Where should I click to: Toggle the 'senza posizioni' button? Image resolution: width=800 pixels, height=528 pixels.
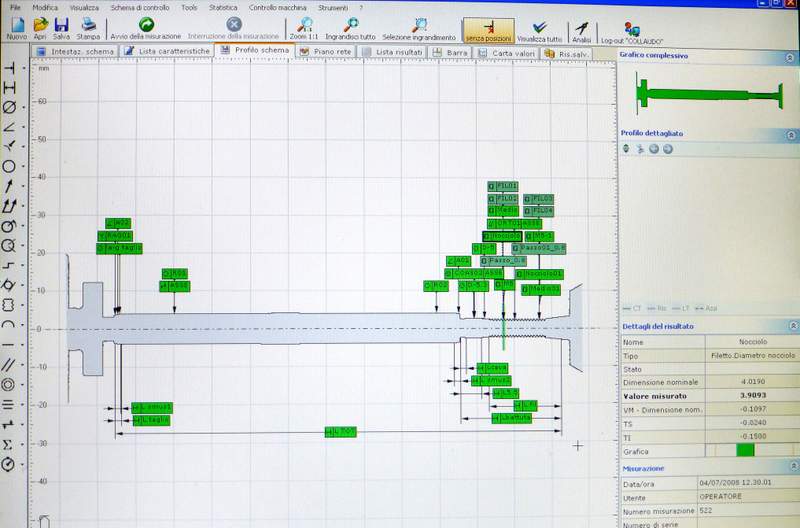click(488, 28)
